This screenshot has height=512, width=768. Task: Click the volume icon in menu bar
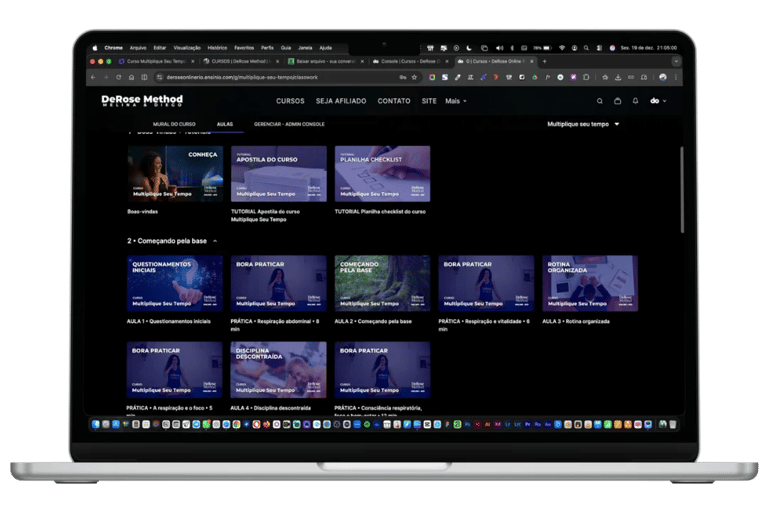pos(499,48)
